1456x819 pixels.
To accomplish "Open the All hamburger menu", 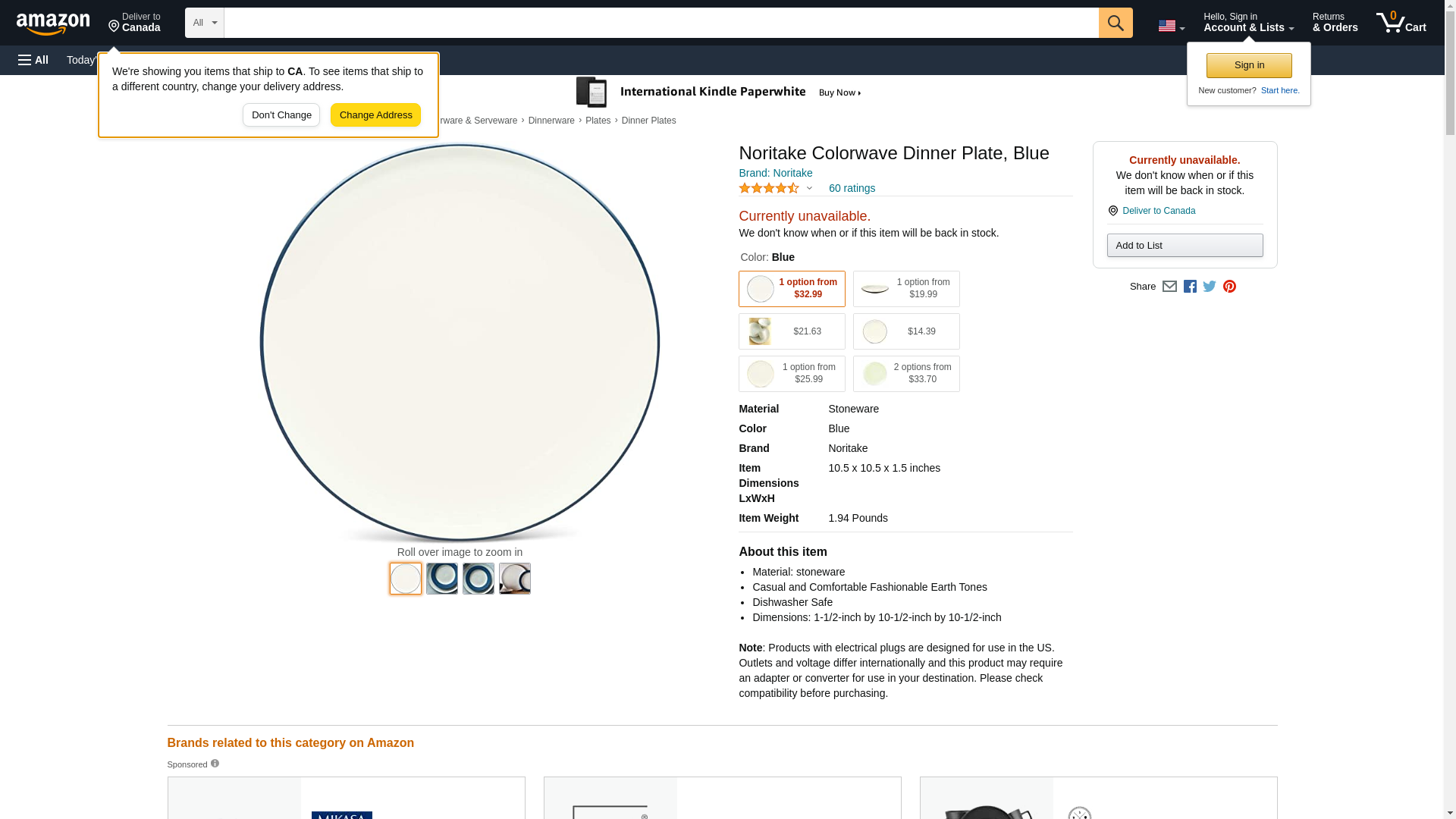I will coord(33,60).
